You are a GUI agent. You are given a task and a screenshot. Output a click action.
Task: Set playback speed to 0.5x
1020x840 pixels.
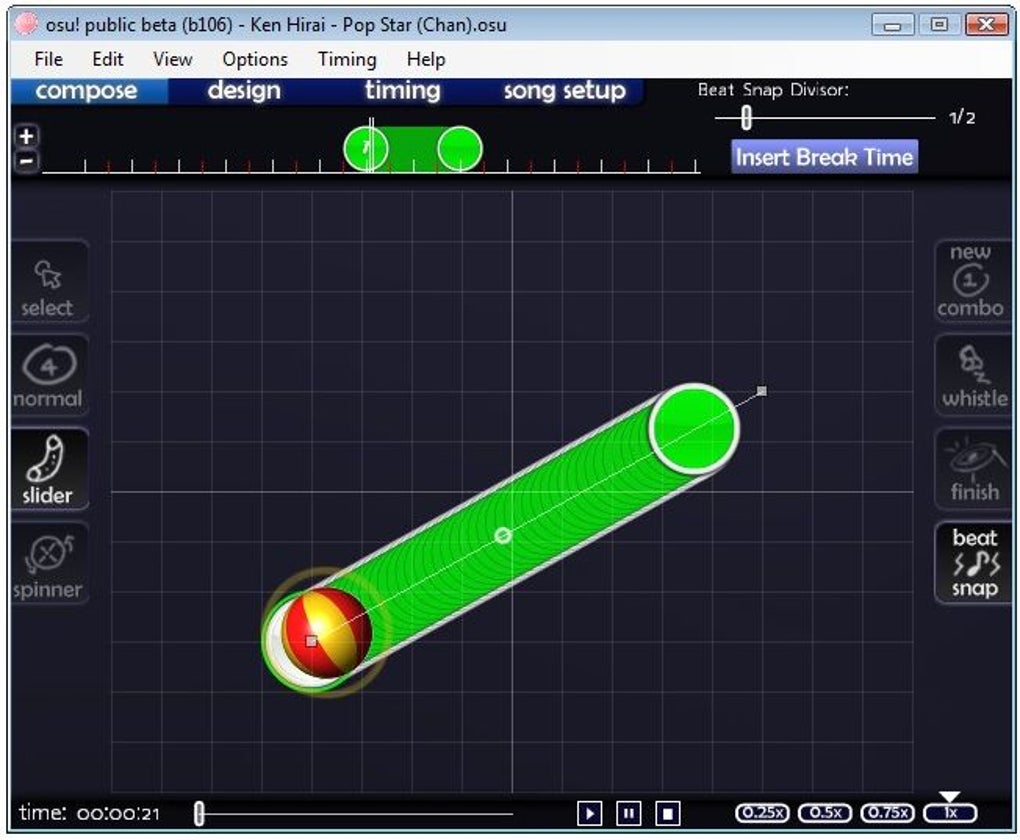click(x=825, y=813)
